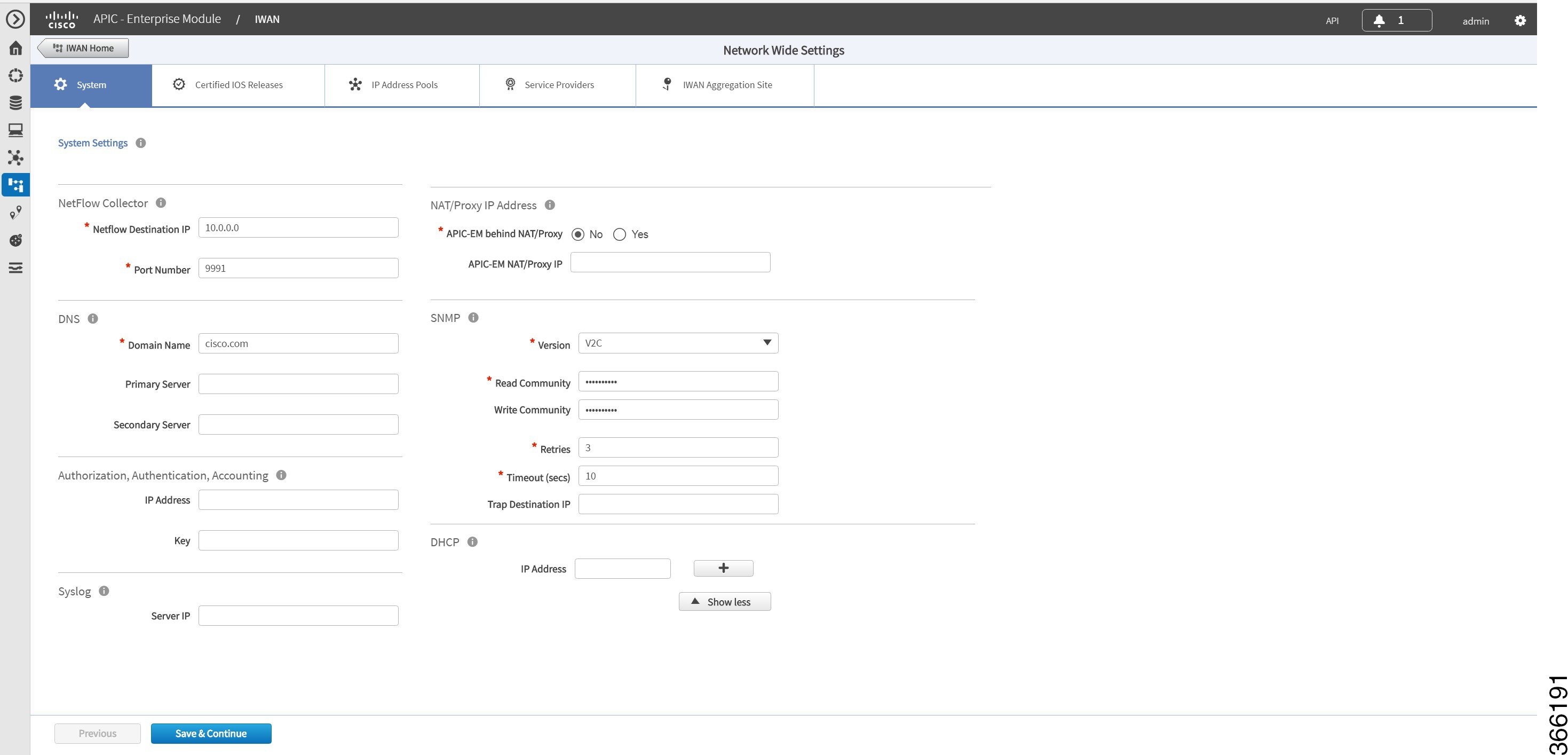Expand the left navigation sidebar arrow
Image resolution: width=1568 pixels, height=755 pixels.
(x=15, y=19)
